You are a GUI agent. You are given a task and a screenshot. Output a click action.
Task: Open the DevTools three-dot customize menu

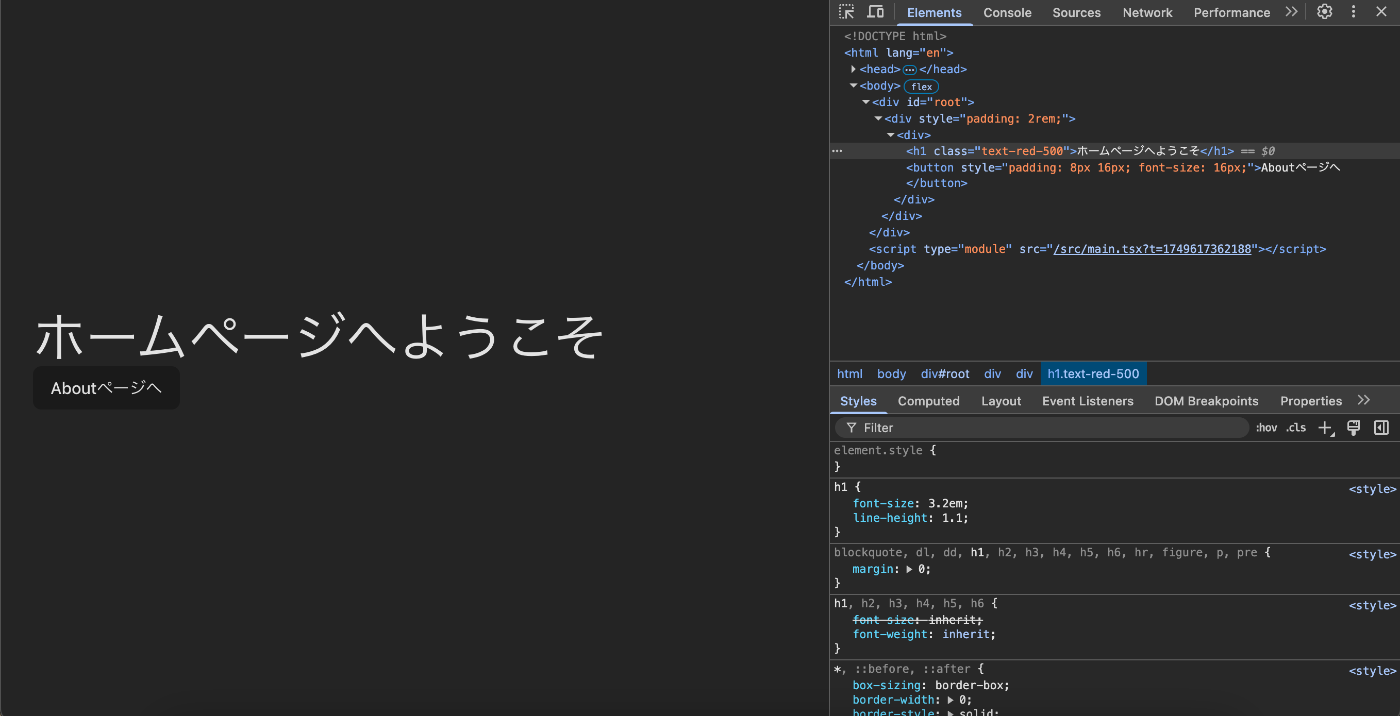pyautogui.click(x=1354, y=12)
